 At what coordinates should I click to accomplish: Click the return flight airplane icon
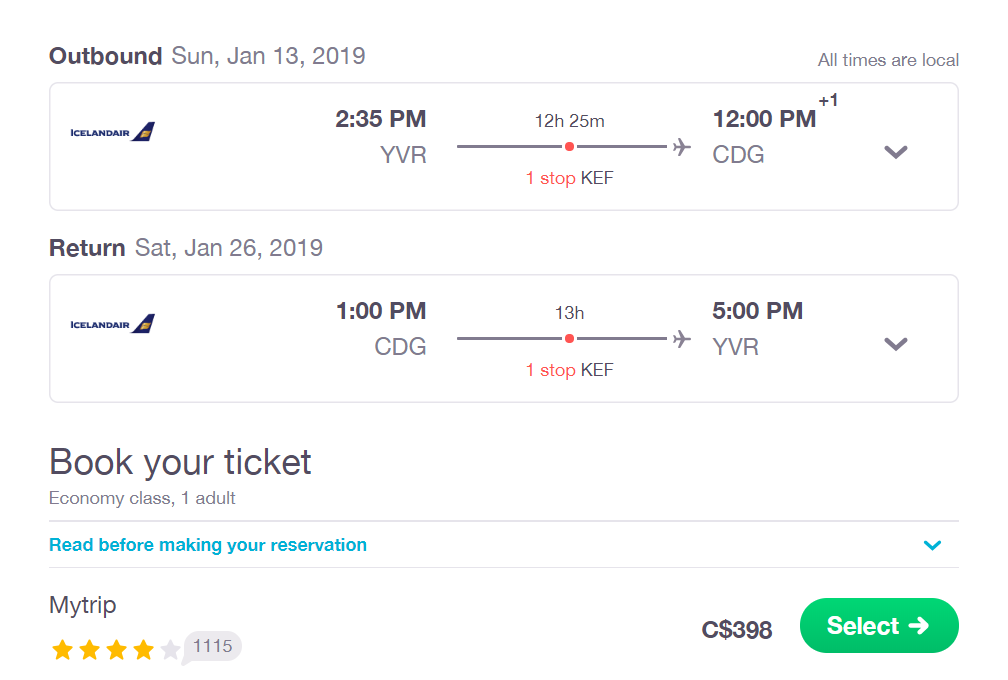681,339
